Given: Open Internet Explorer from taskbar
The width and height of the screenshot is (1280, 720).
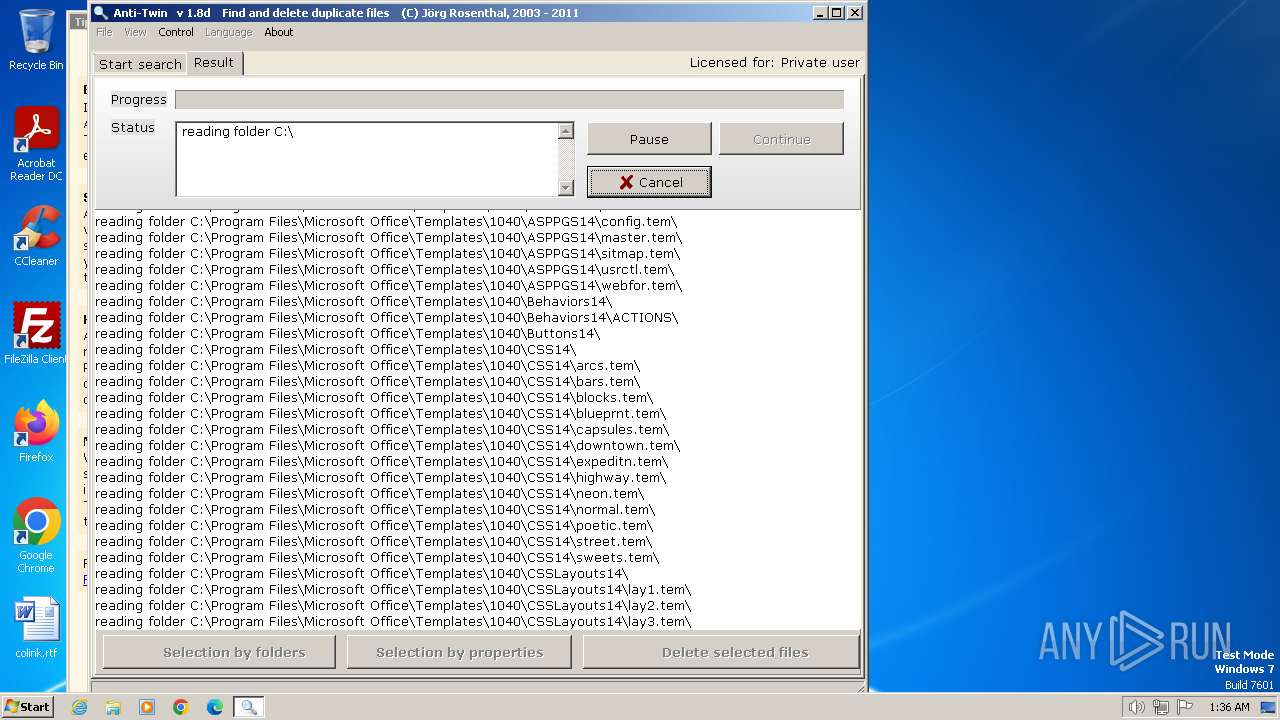Looking at the screenshot, I should click(x=79, y=707).
